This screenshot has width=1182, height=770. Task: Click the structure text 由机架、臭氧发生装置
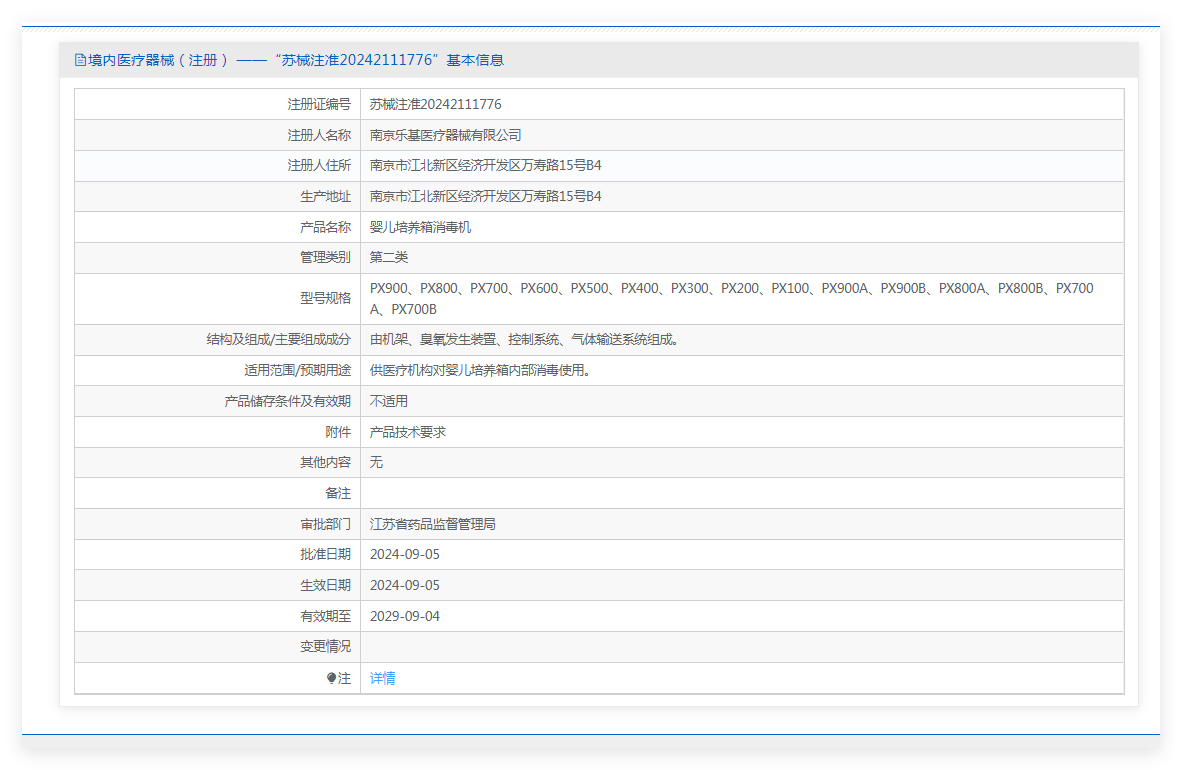(x=524, y=339)
